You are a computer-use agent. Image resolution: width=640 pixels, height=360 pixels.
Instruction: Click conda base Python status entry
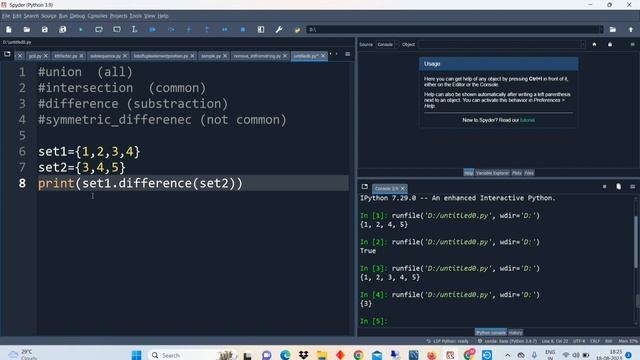[x=507, y=341]
